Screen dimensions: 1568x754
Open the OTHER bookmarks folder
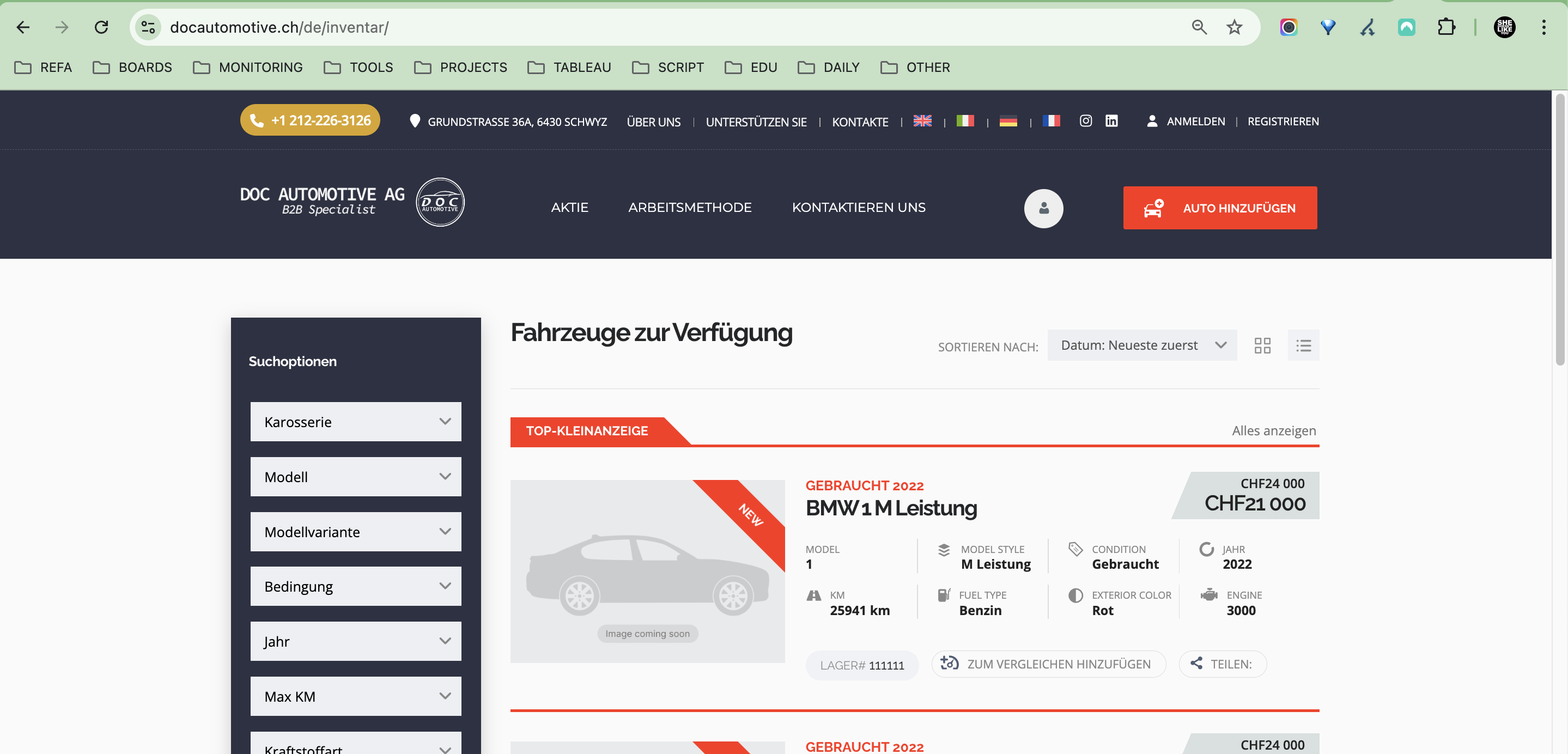point(915,68)
